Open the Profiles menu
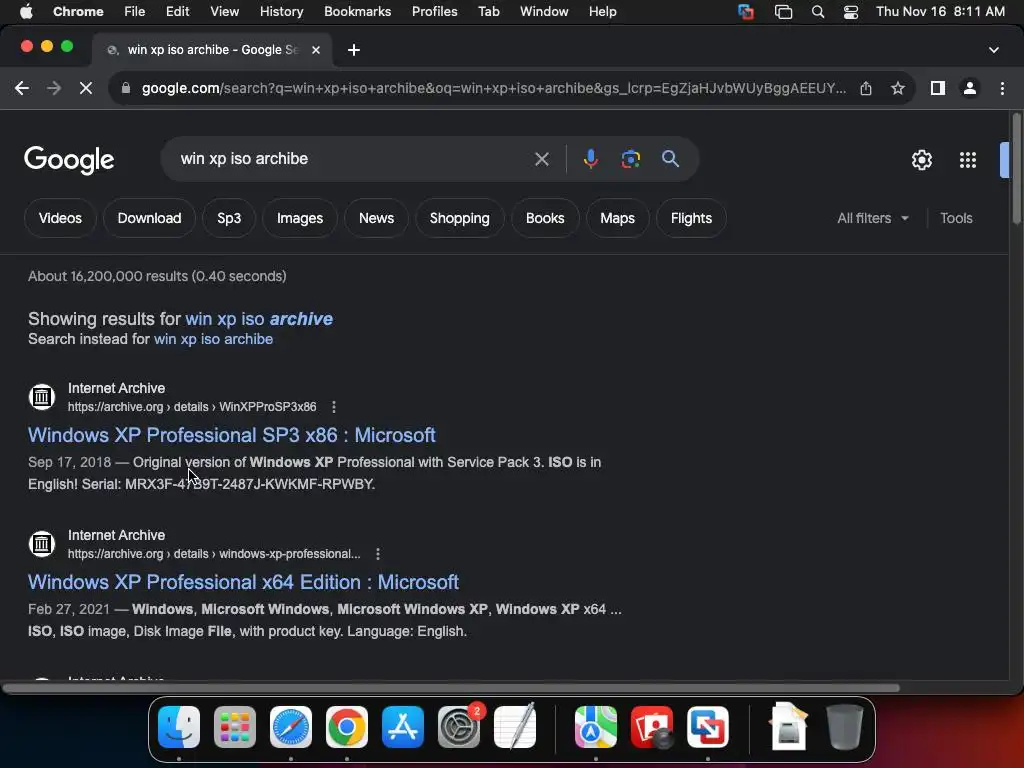The width and height of the screenshot is (1024, 768). 434,12
